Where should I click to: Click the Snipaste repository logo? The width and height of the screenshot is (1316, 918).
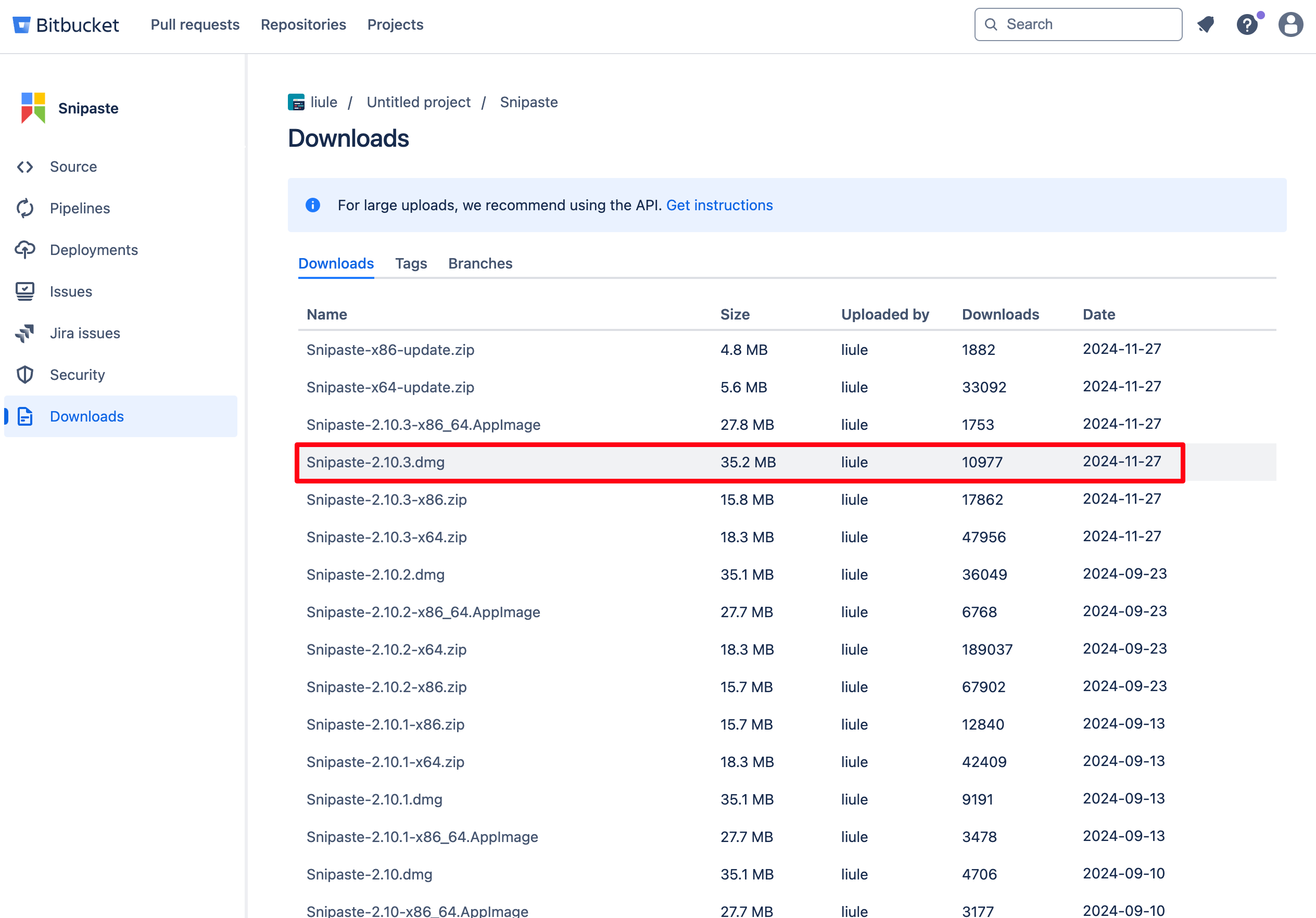coord(33,108)
